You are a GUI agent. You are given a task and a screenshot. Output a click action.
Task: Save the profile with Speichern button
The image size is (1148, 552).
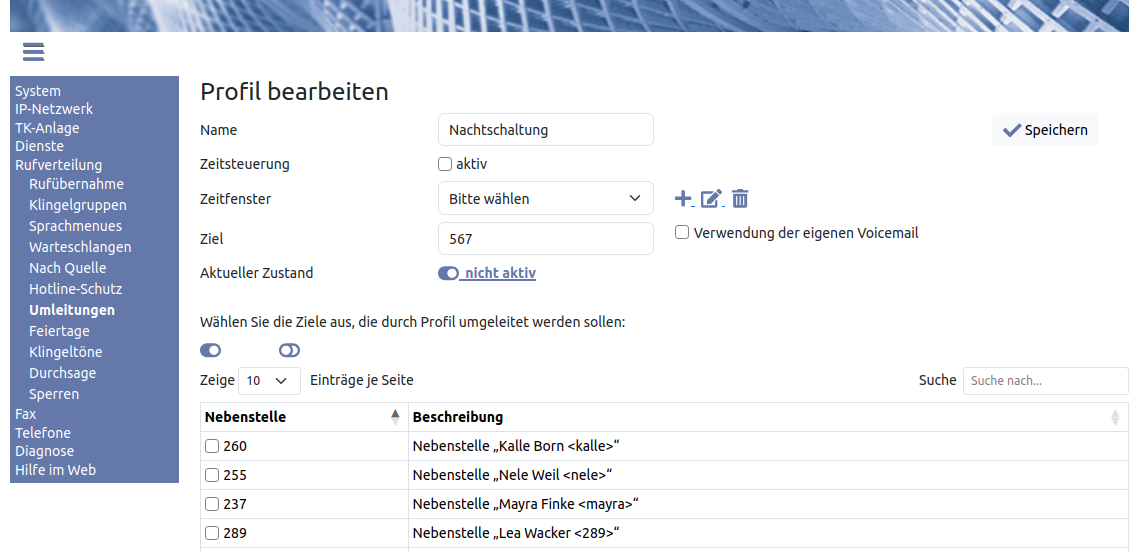tap(1045, 130)
